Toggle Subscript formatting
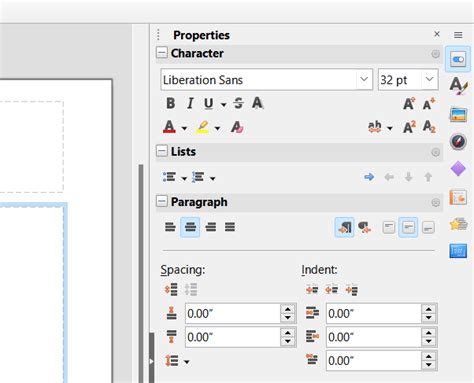Viewport: 474px width, 383px height. click(x=429, y=127)
